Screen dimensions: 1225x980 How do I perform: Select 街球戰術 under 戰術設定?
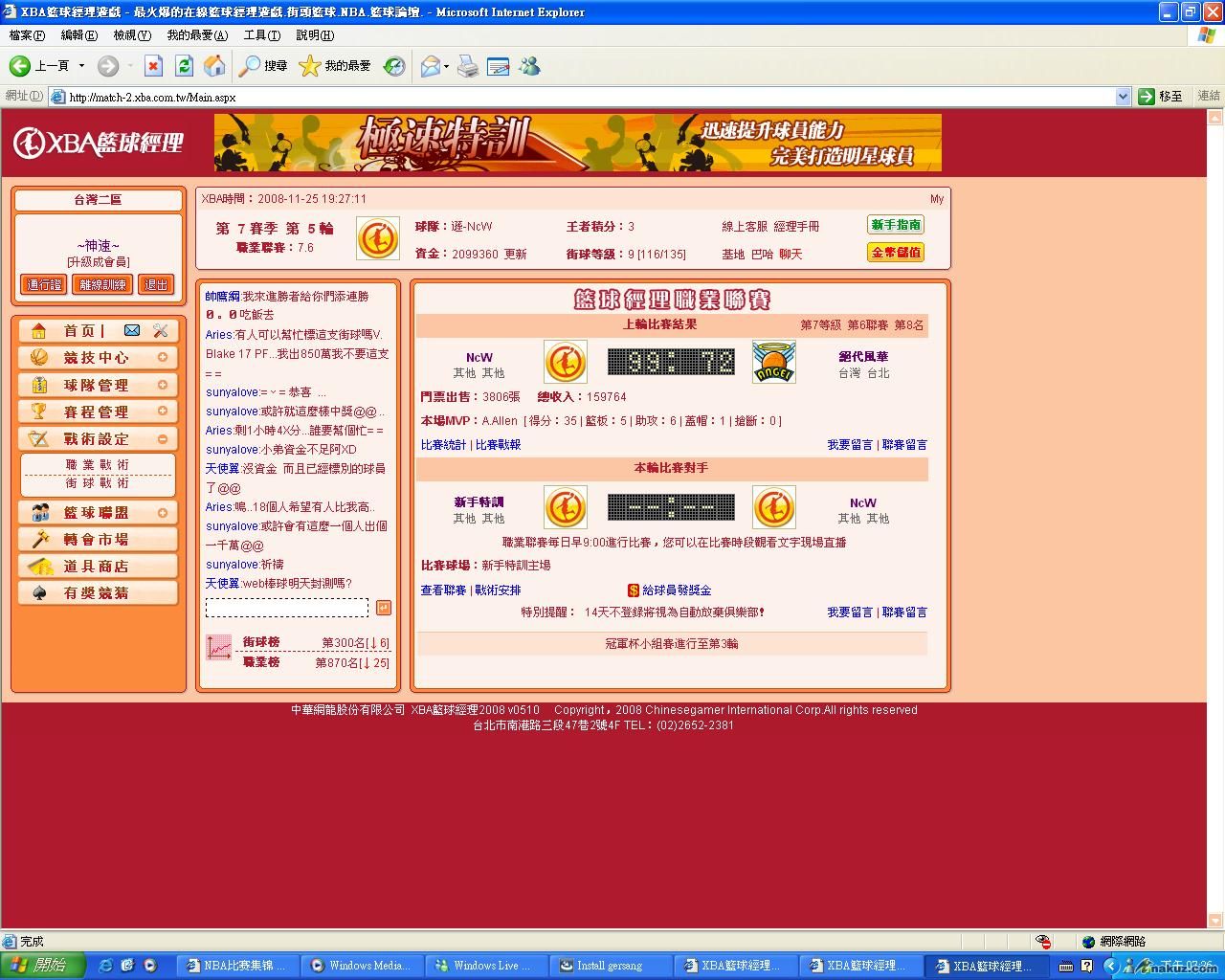tap(98, 482)
